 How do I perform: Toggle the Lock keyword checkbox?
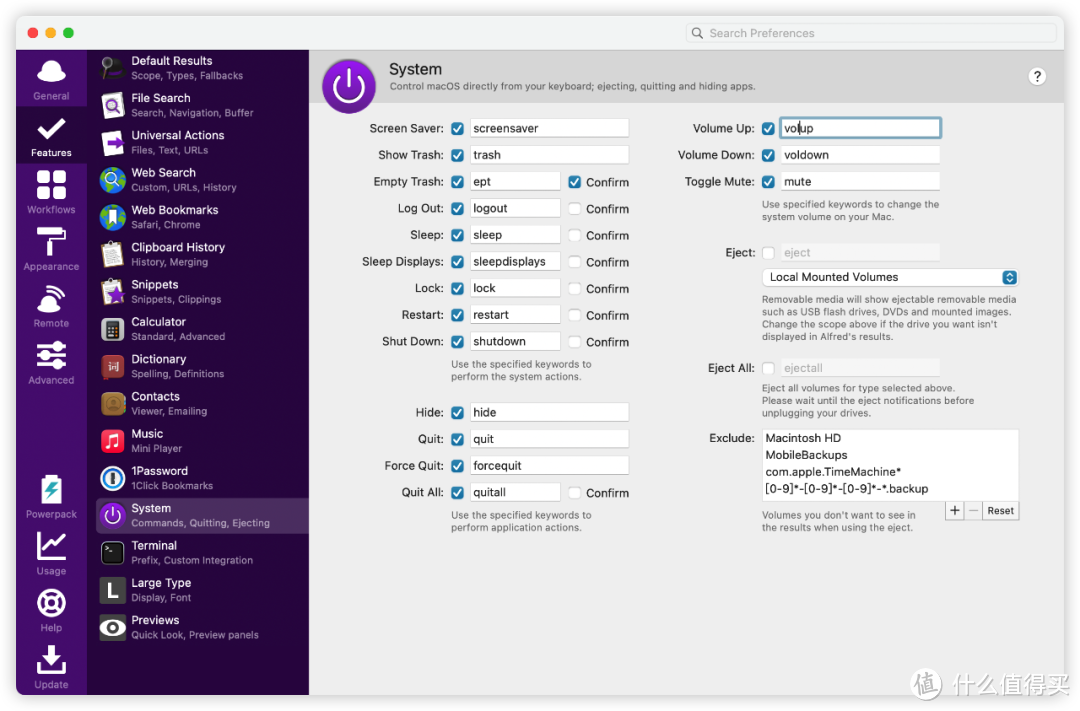click(457, 289)
